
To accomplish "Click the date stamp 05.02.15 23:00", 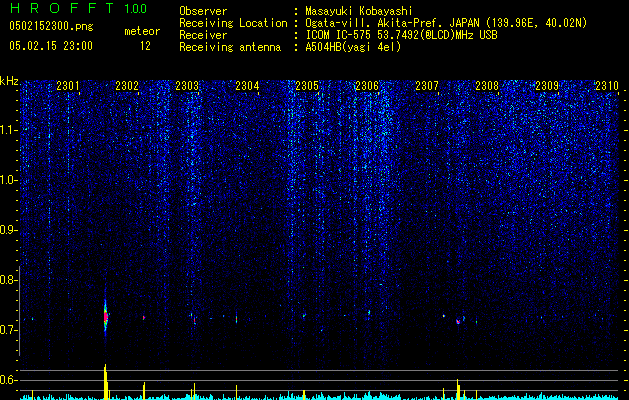I will 51,46.
